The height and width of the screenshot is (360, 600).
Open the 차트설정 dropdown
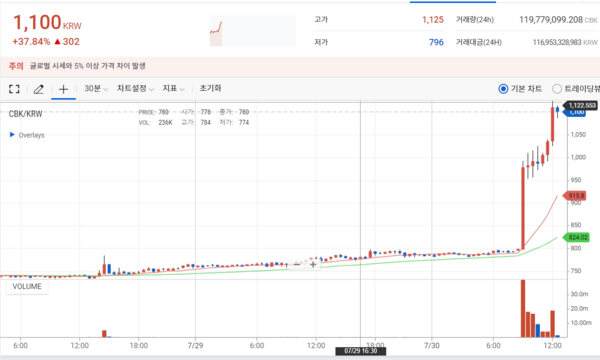tap(135, 88)
